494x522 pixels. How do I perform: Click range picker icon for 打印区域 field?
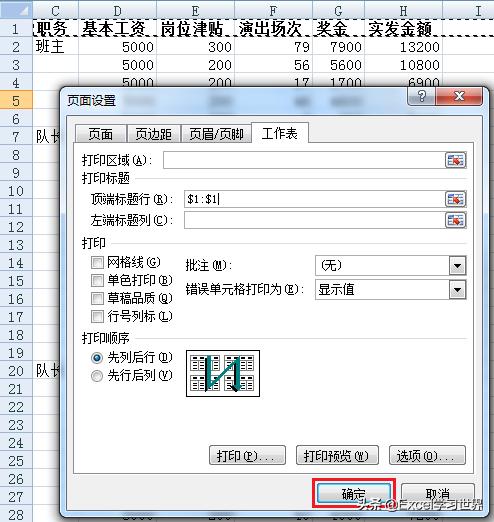[455, 160]
